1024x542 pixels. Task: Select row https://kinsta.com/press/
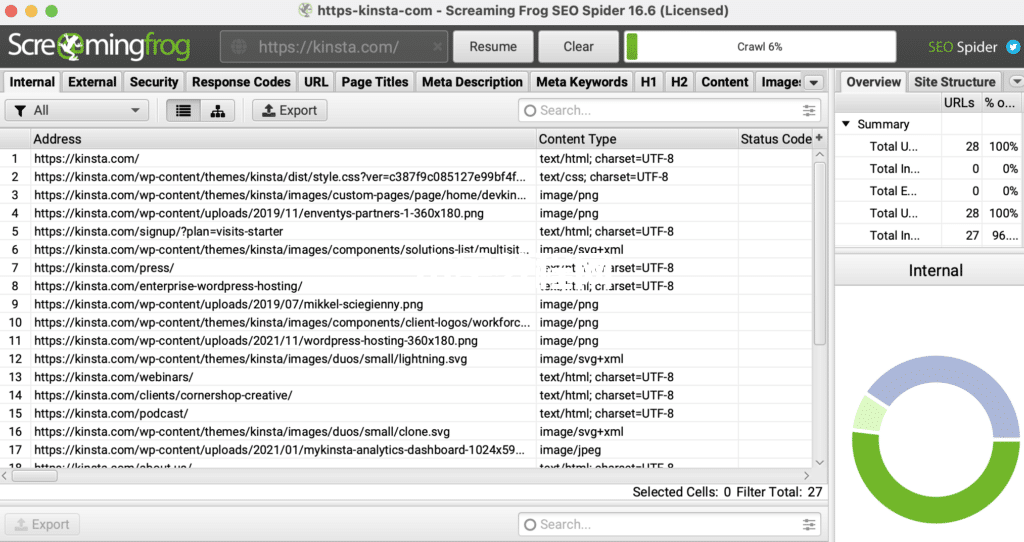[406, 268]
